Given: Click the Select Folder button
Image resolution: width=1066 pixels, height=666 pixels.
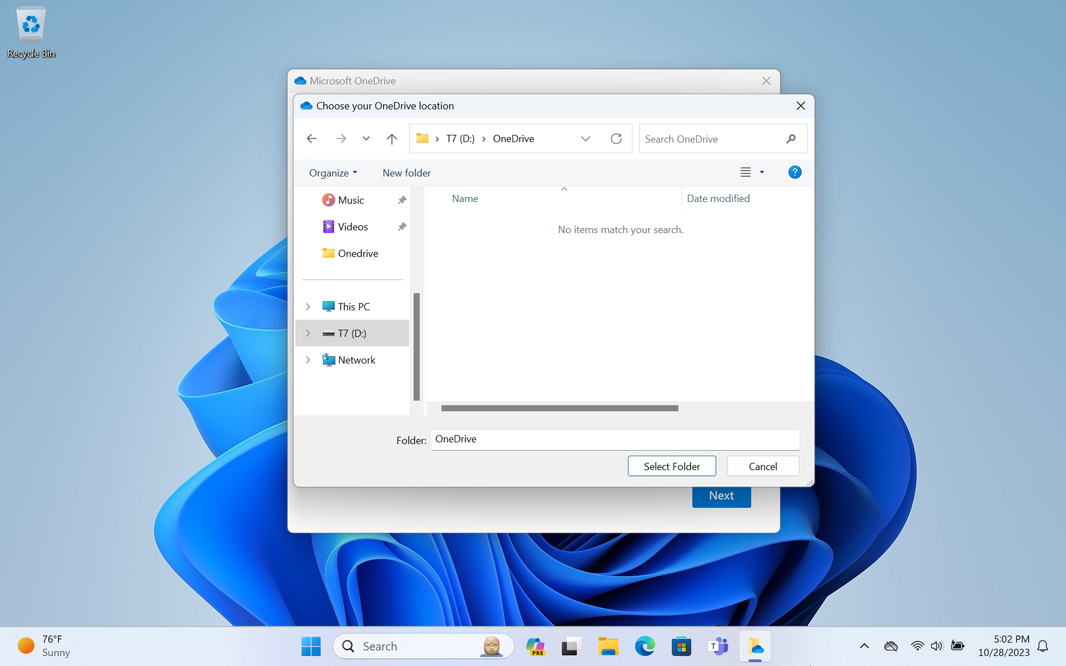Looking at the screenshot, I should point(671,466).
